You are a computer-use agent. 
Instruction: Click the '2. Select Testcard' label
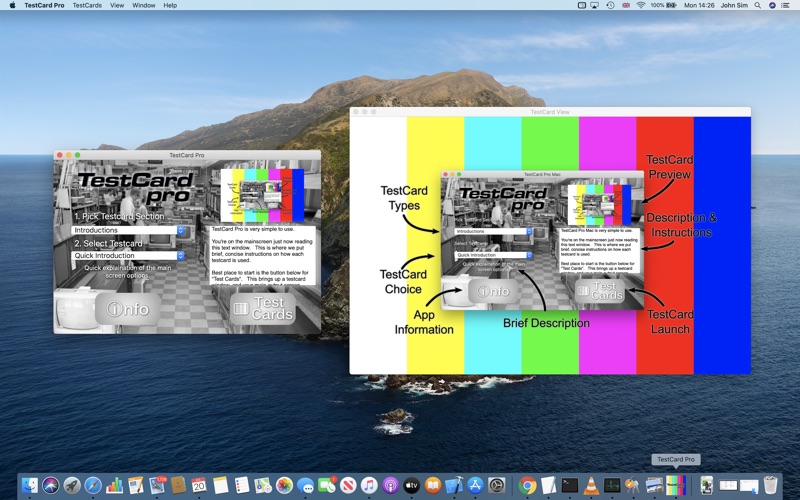108,243
